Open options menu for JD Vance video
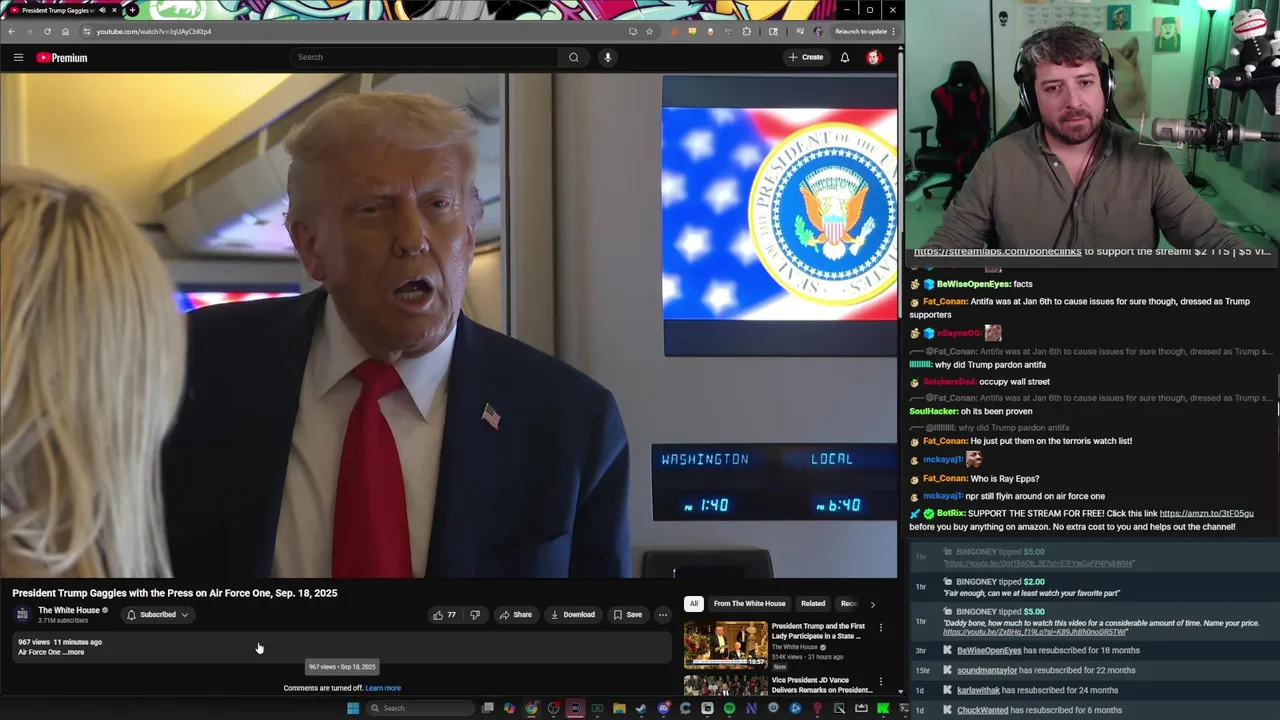The image size is (1280, 720). [881, 682]
